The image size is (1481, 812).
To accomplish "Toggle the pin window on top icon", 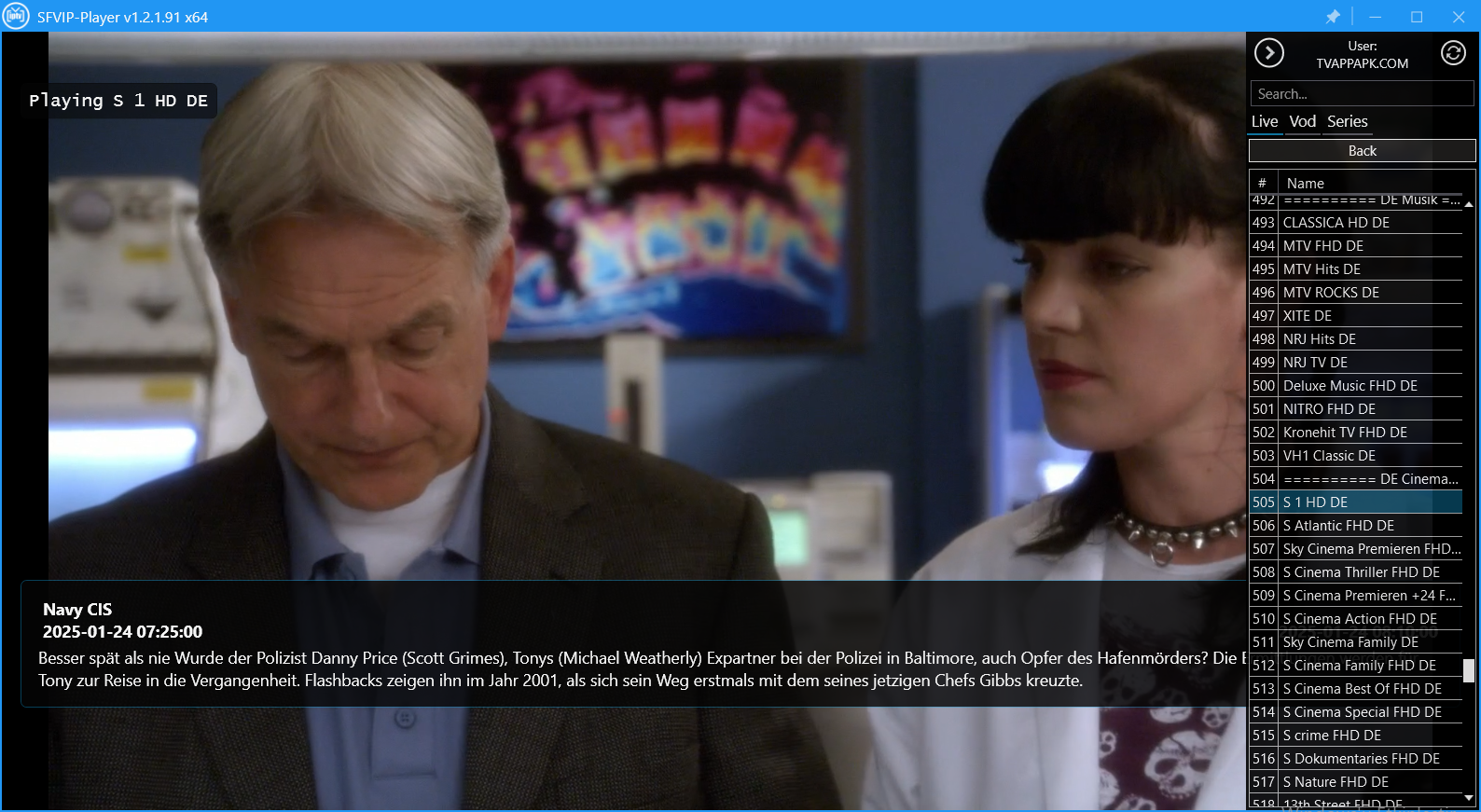I will [1333, 17].
